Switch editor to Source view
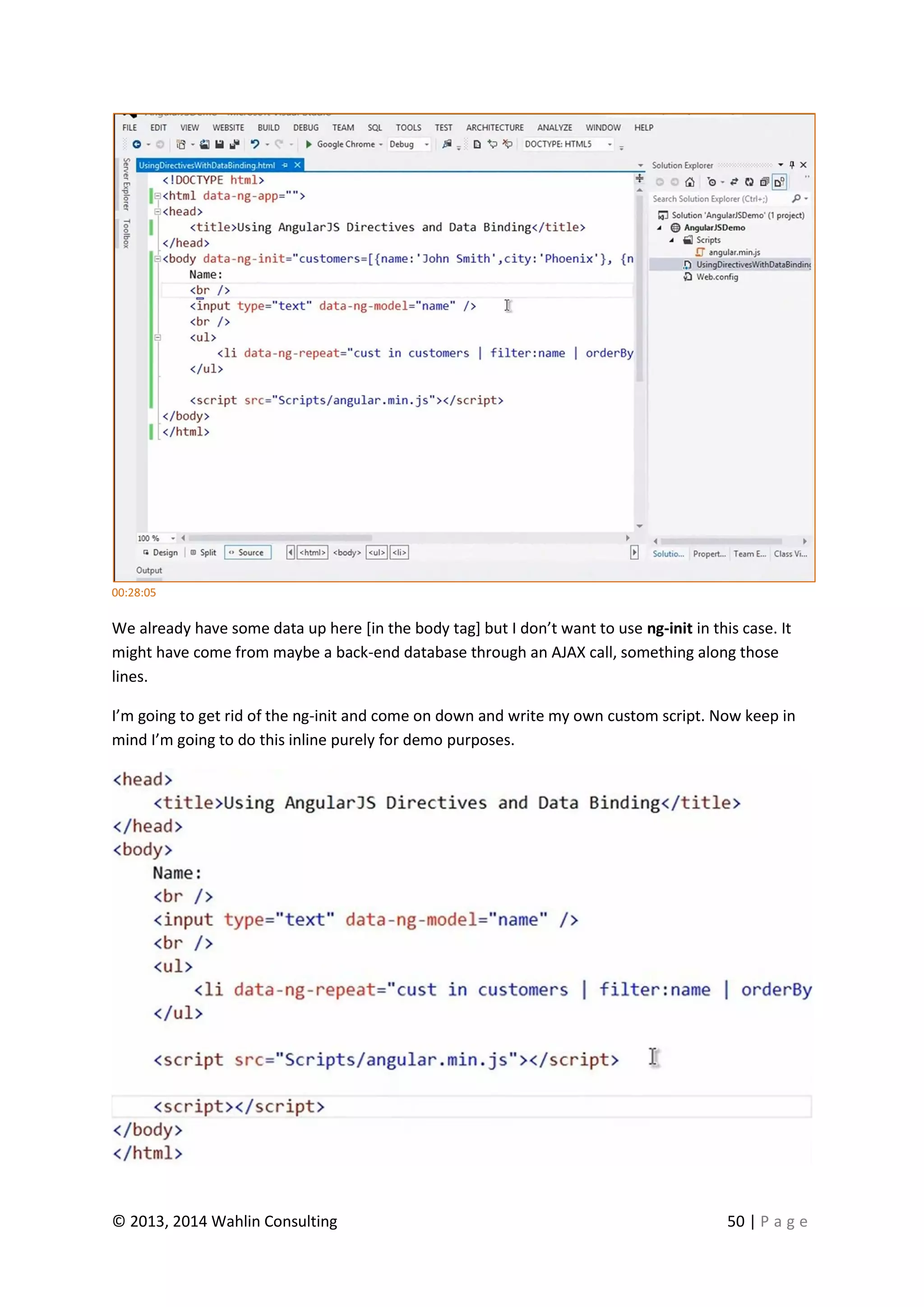The image size is (924, 1307). tap(248, 552)
